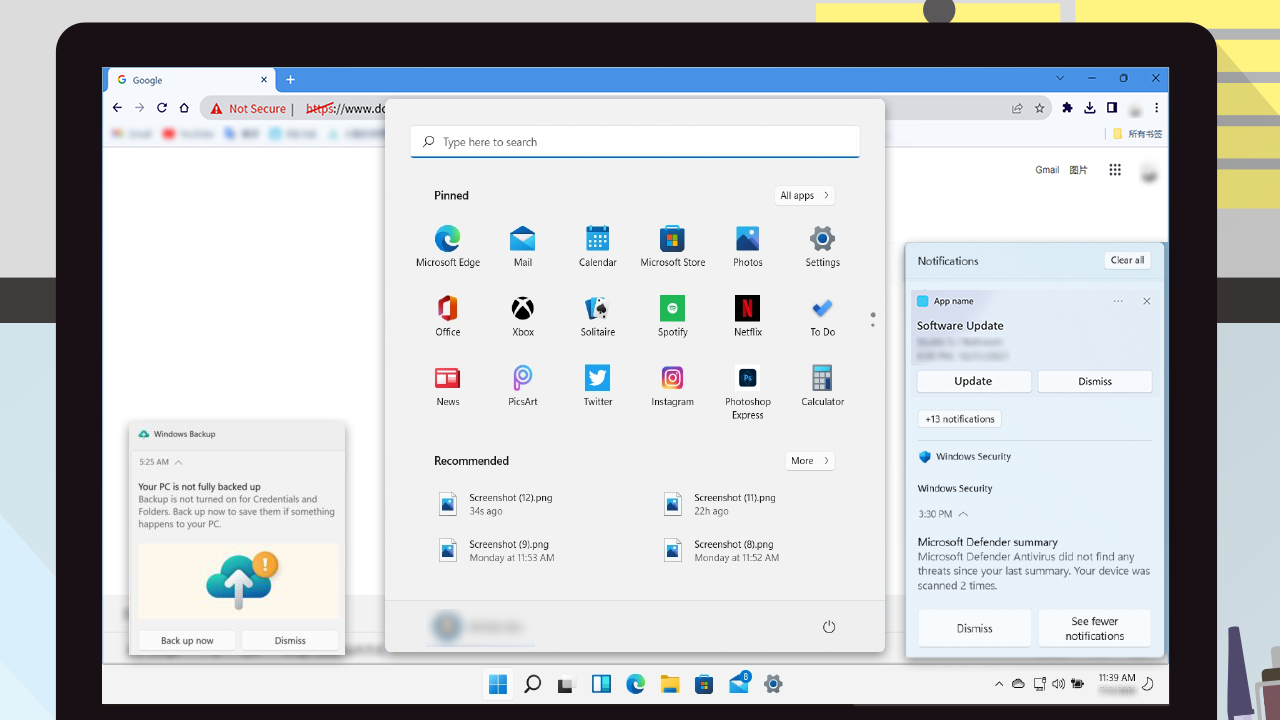This screenshot has width=1280, height=720.
Task: Open the volume control in the system tray
Action: pos(1059,684)
